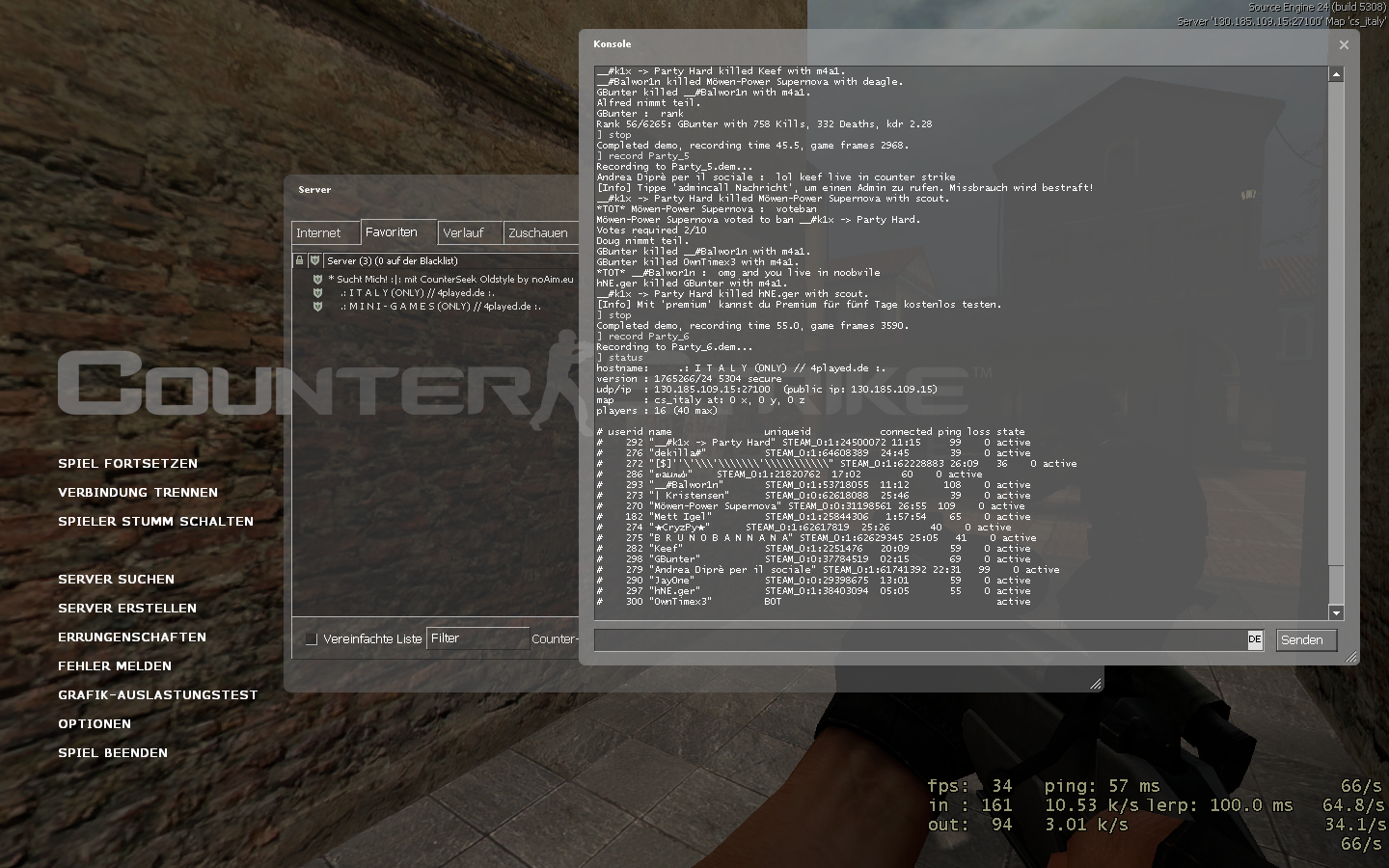Open SPIELER STUMM SCHALTEN
The image size is (1389, 868).
click(155, 521)
